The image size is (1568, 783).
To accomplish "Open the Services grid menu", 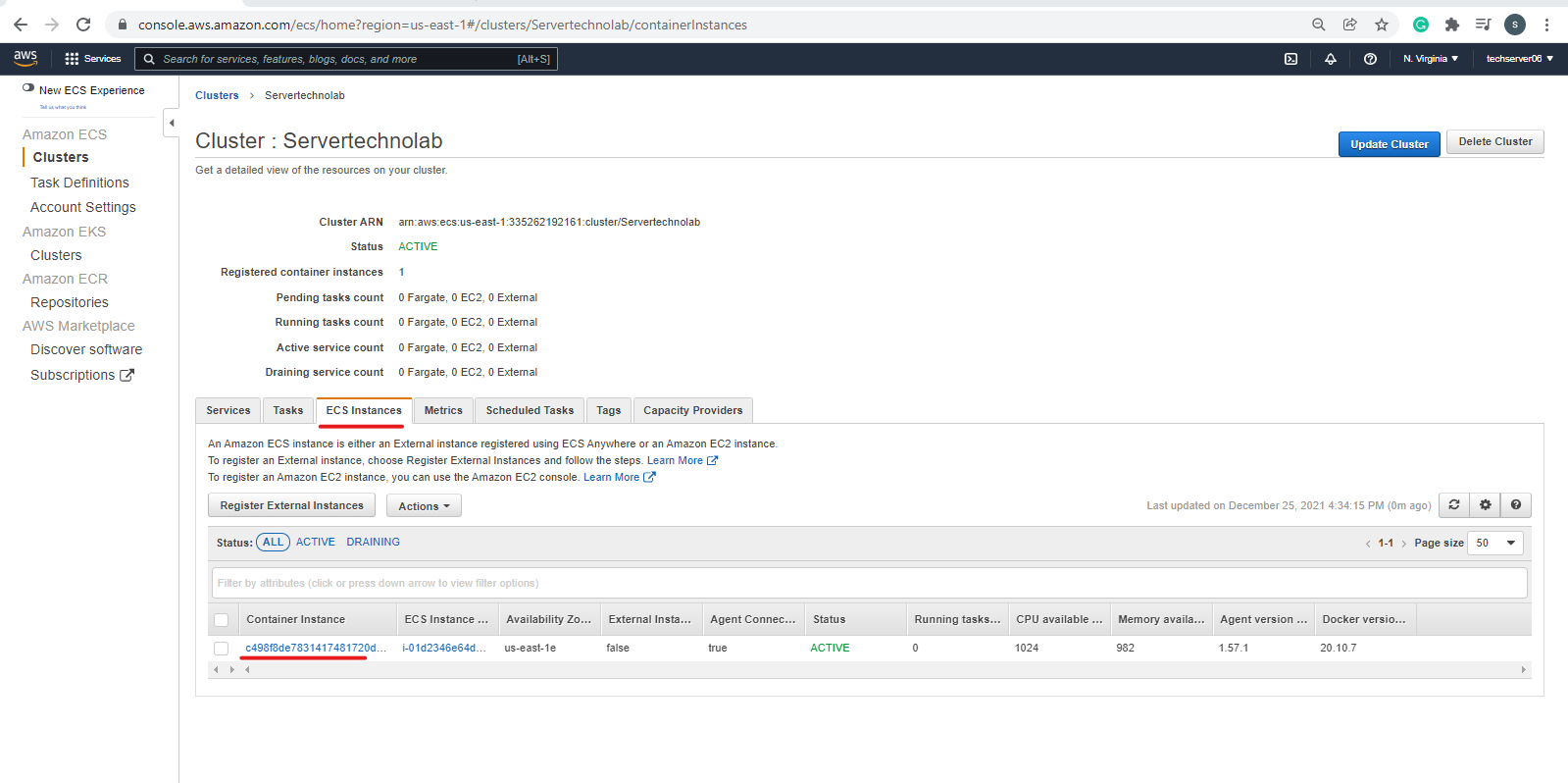I will tap(93, 59).
